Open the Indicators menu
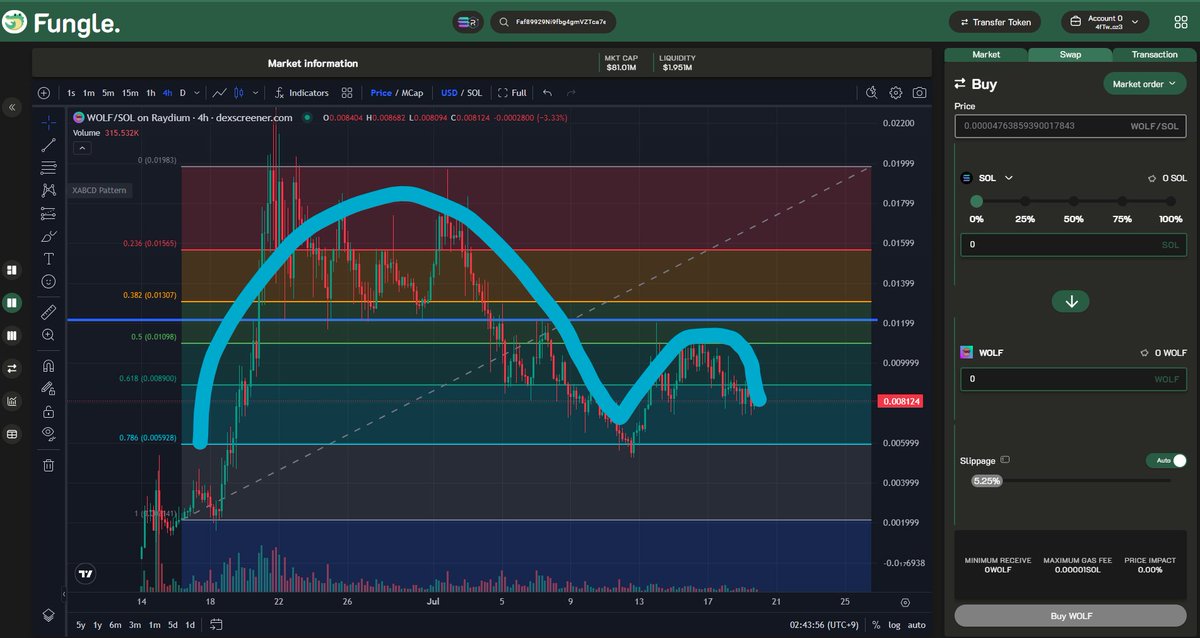Viewport: 1200px width, 638px height. click(x=301, y=93)
